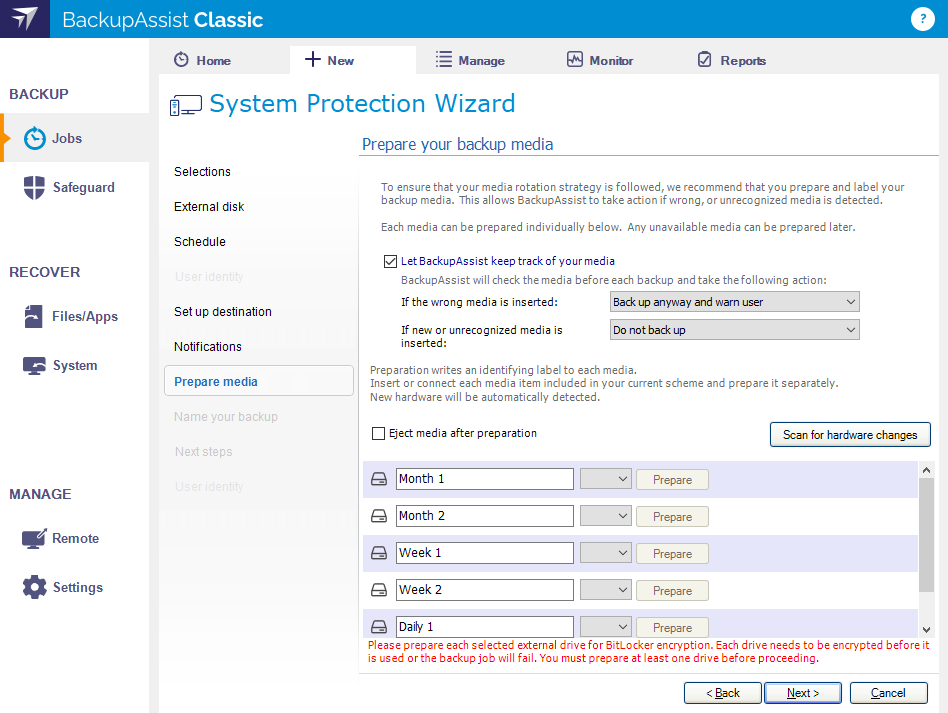
Task: Click the Safeguard shield icon
Action: click(34, 187)
